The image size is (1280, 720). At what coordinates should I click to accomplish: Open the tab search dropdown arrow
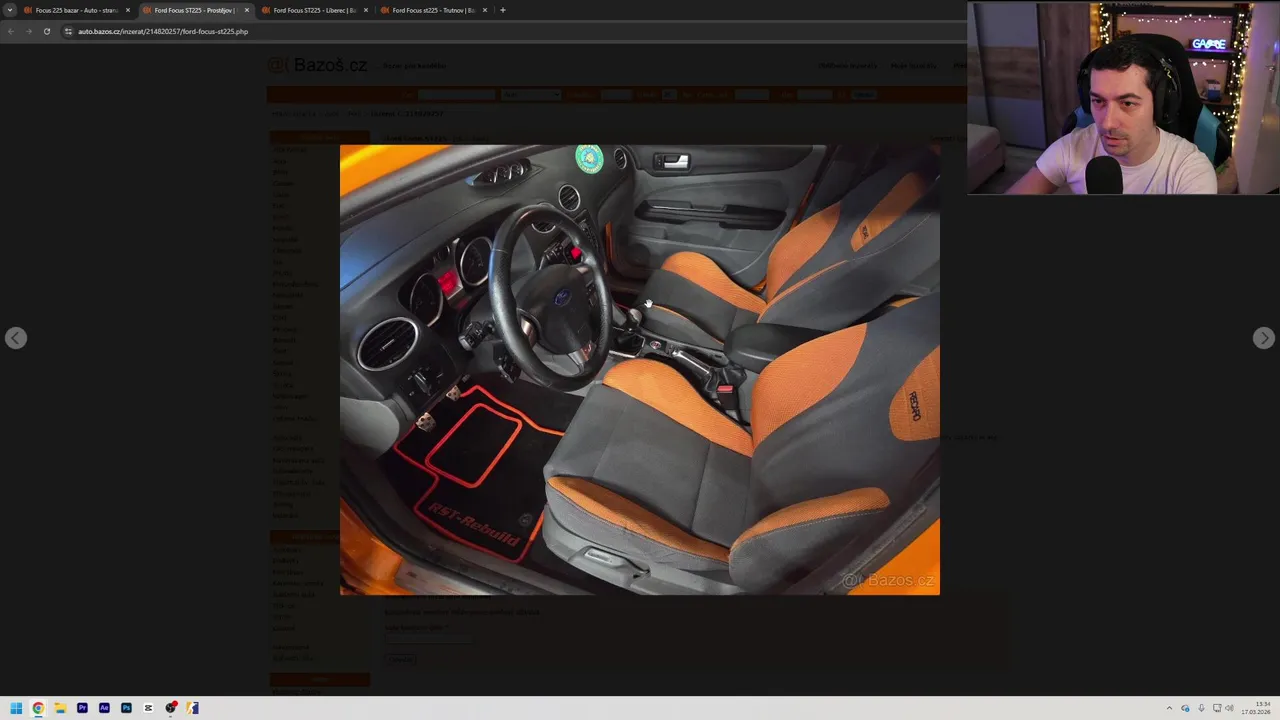pyautogui.click(x=10, y=10)
